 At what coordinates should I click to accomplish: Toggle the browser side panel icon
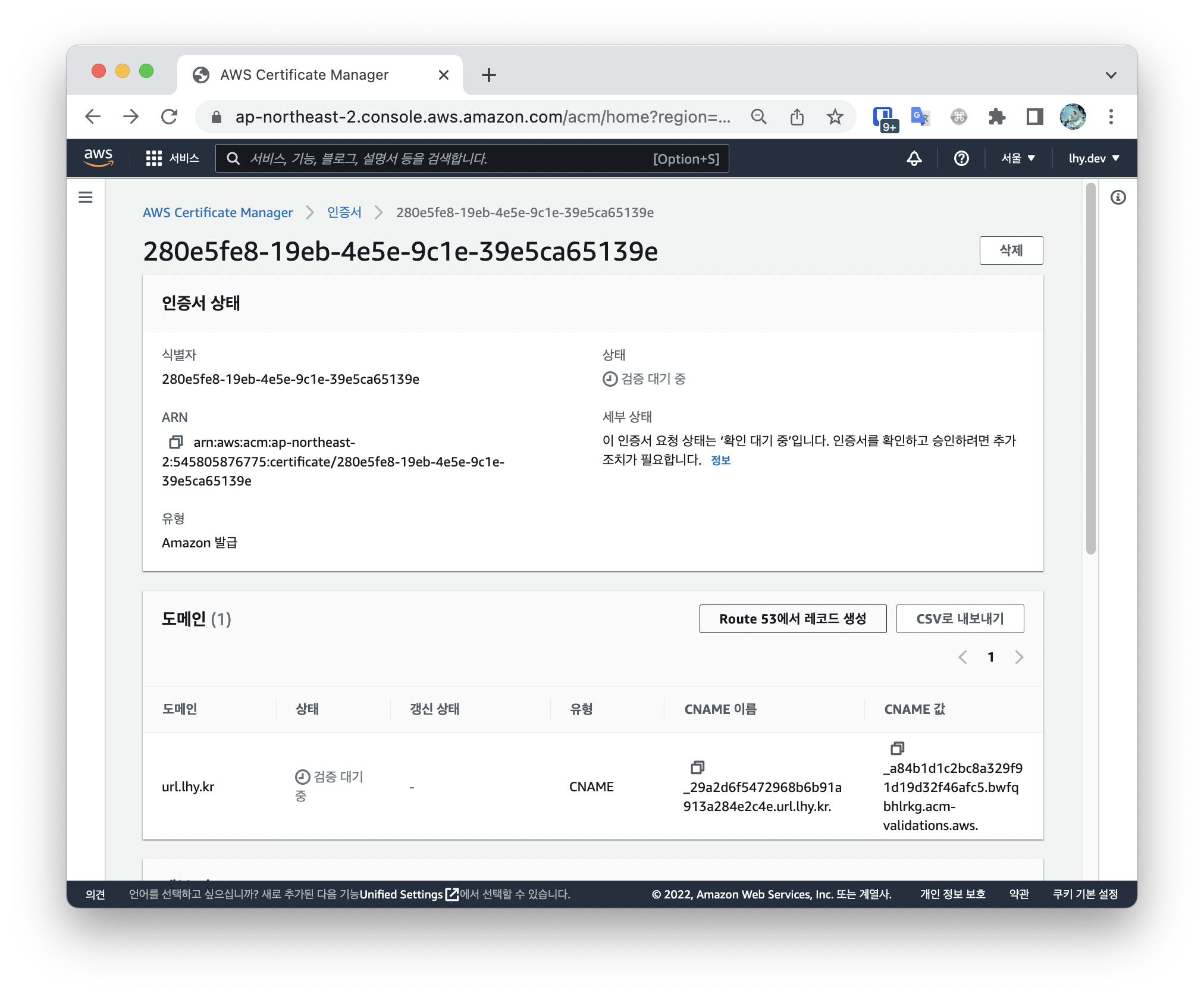click(1034, 117)
